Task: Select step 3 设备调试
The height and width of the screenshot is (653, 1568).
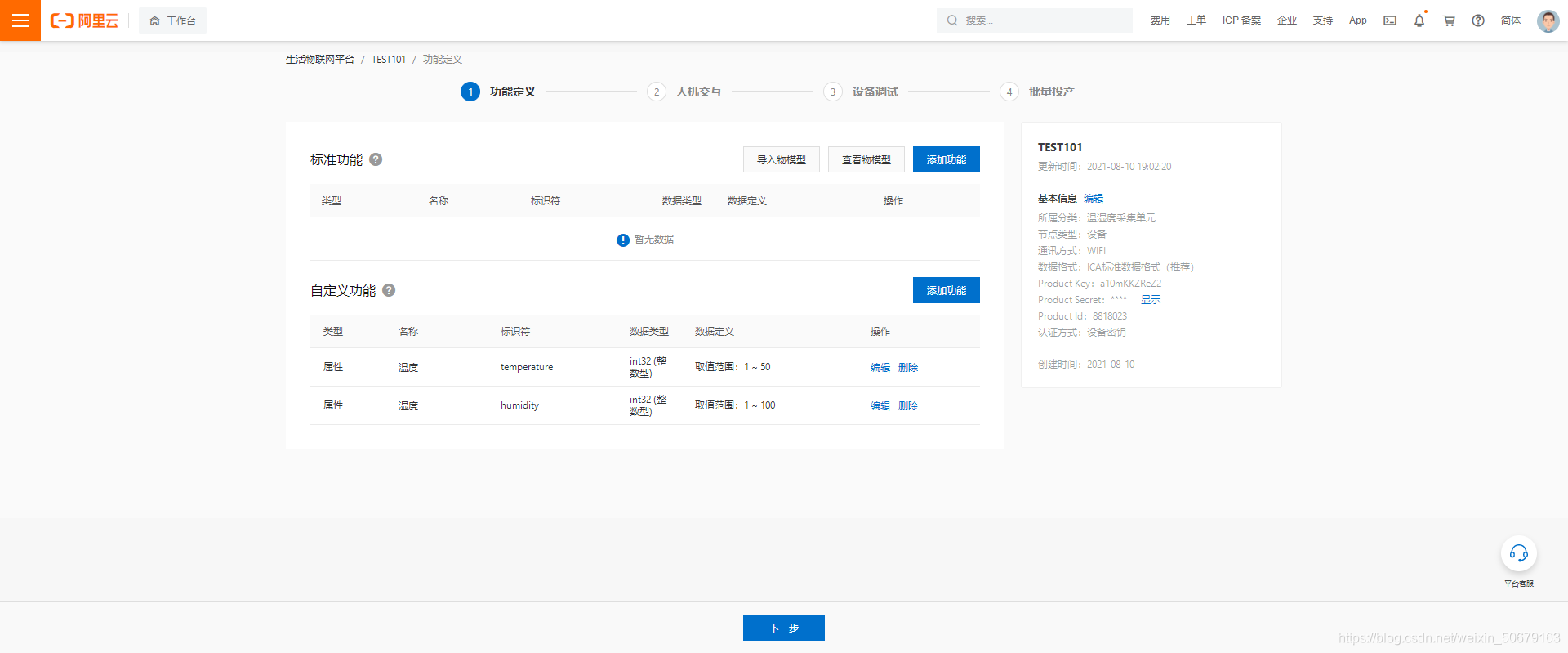Action: click(x=861, y=92)
